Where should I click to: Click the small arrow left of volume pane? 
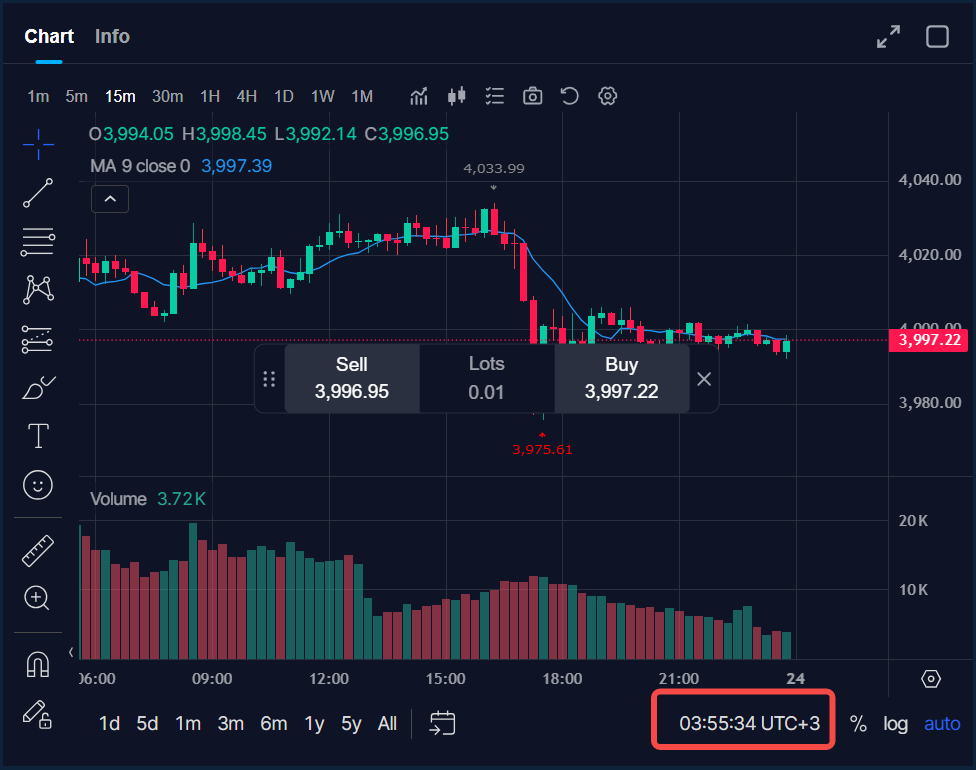tap(71, 652)
